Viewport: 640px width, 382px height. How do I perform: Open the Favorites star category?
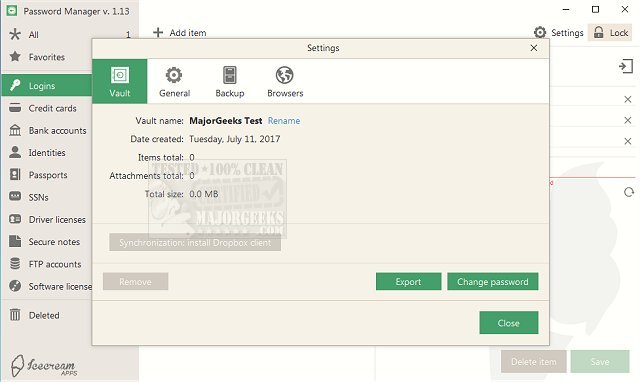coord(47,57)
